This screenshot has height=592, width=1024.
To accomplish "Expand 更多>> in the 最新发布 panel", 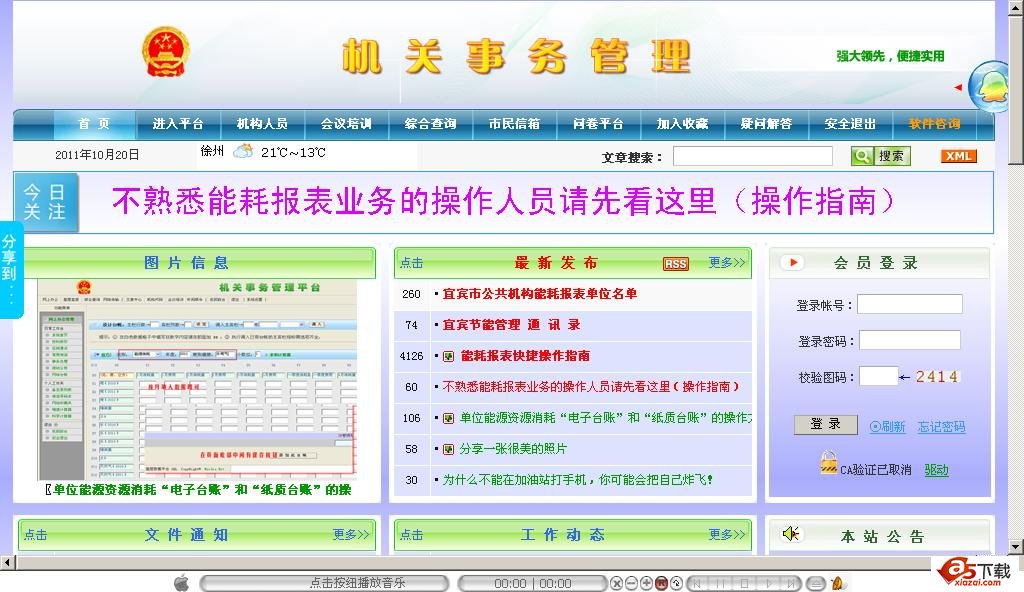I will coord(727,263).
